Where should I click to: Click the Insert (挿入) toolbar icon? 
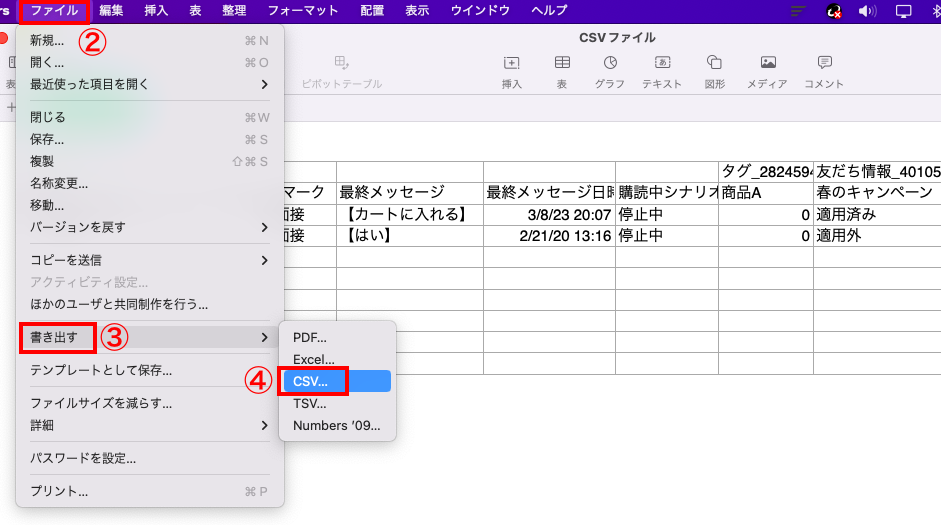pyautogui.click(x=511, y=63)
